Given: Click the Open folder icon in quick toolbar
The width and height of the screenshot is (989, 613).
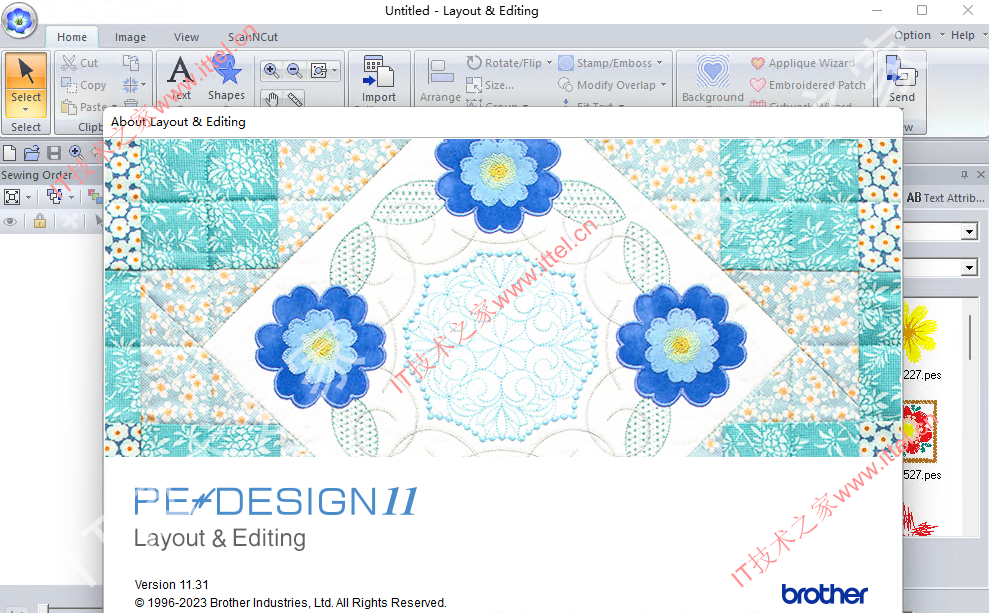Looking at the screenshot, I should point(32,153).
